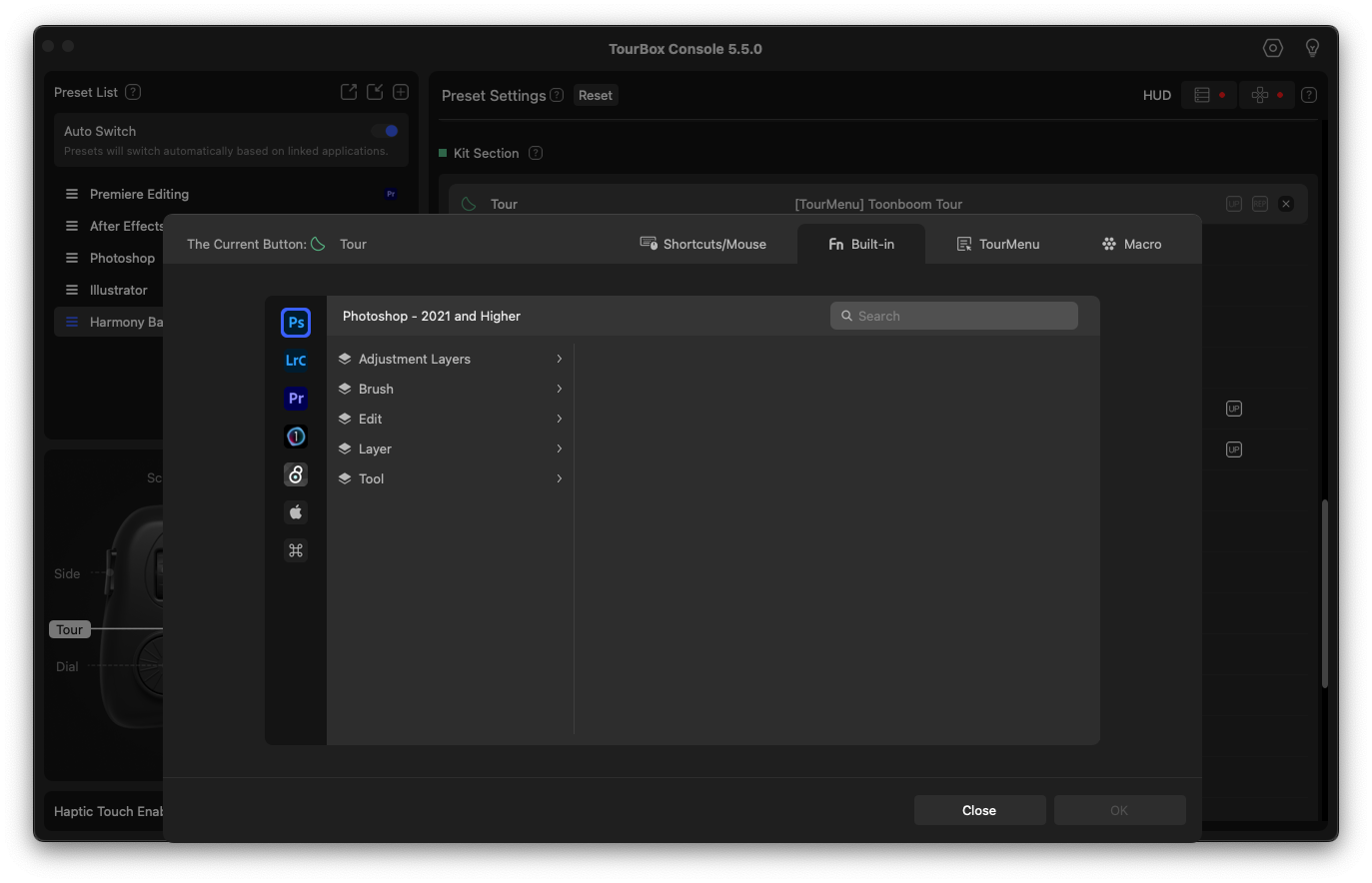
Task: Select the Harmony preset row
Action: coord(110,322)
